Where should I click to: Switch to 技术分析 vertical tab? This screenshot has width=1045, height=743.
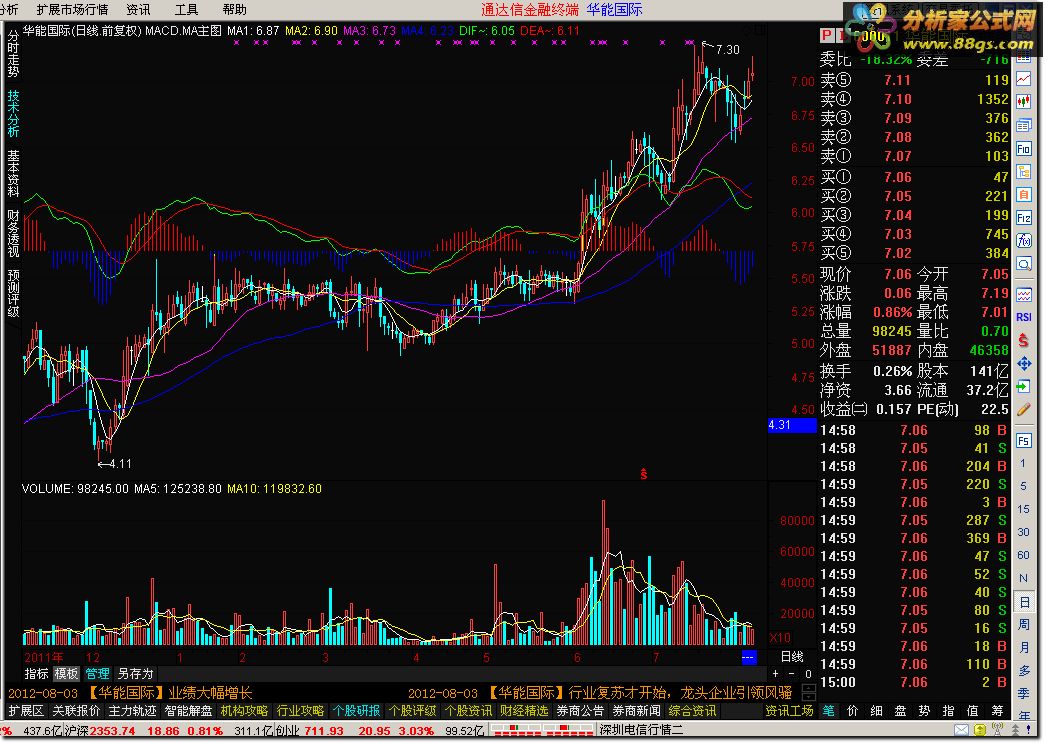(x=13, y=113)
